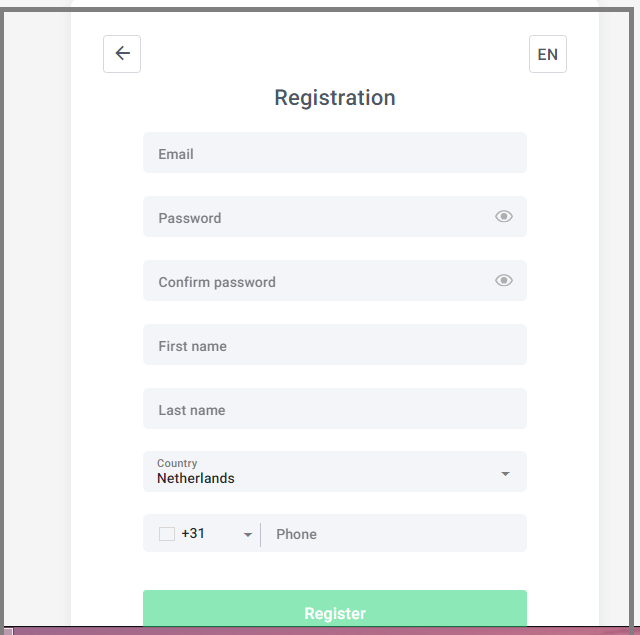This screenshot has height=635, width=640.
Task: Click the Registration heading
Action: [335, 98]
